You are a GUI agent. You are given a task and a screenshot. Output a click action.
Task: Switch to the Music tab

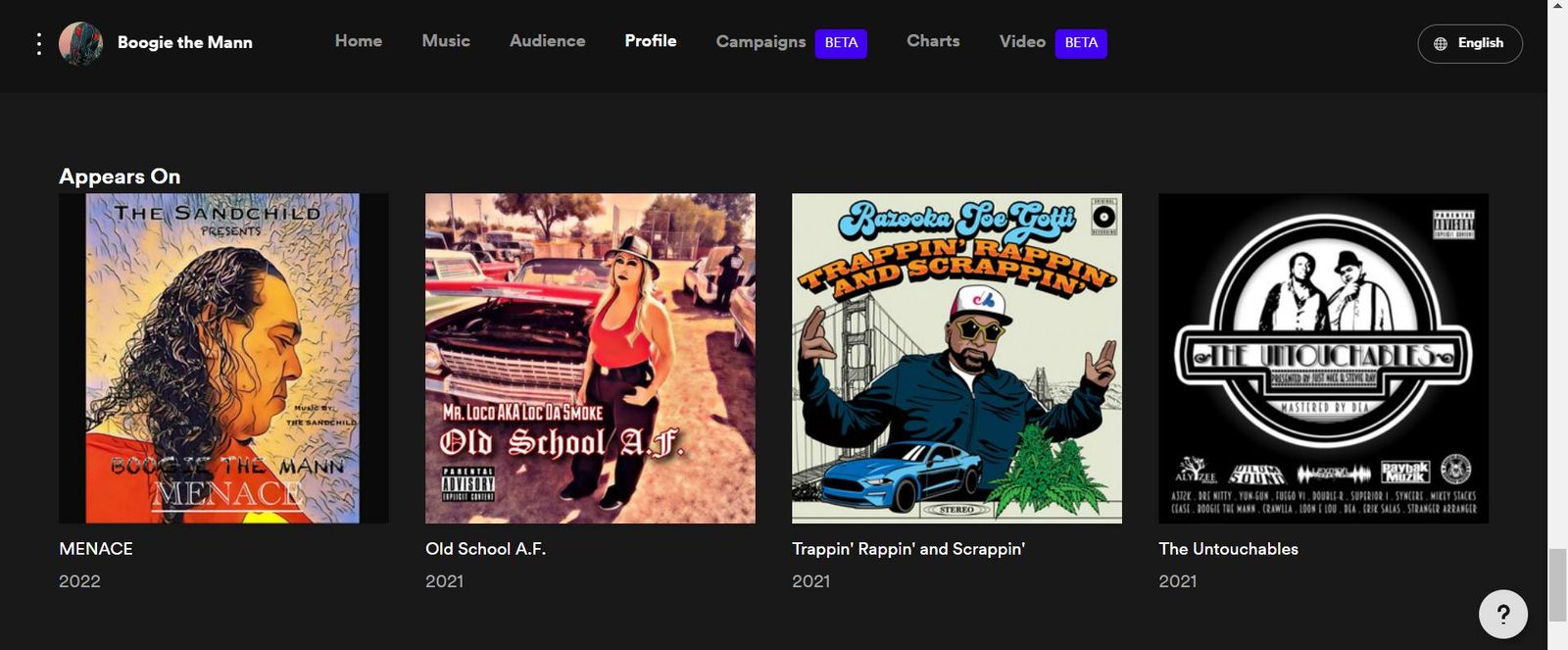tap(446, 41)
